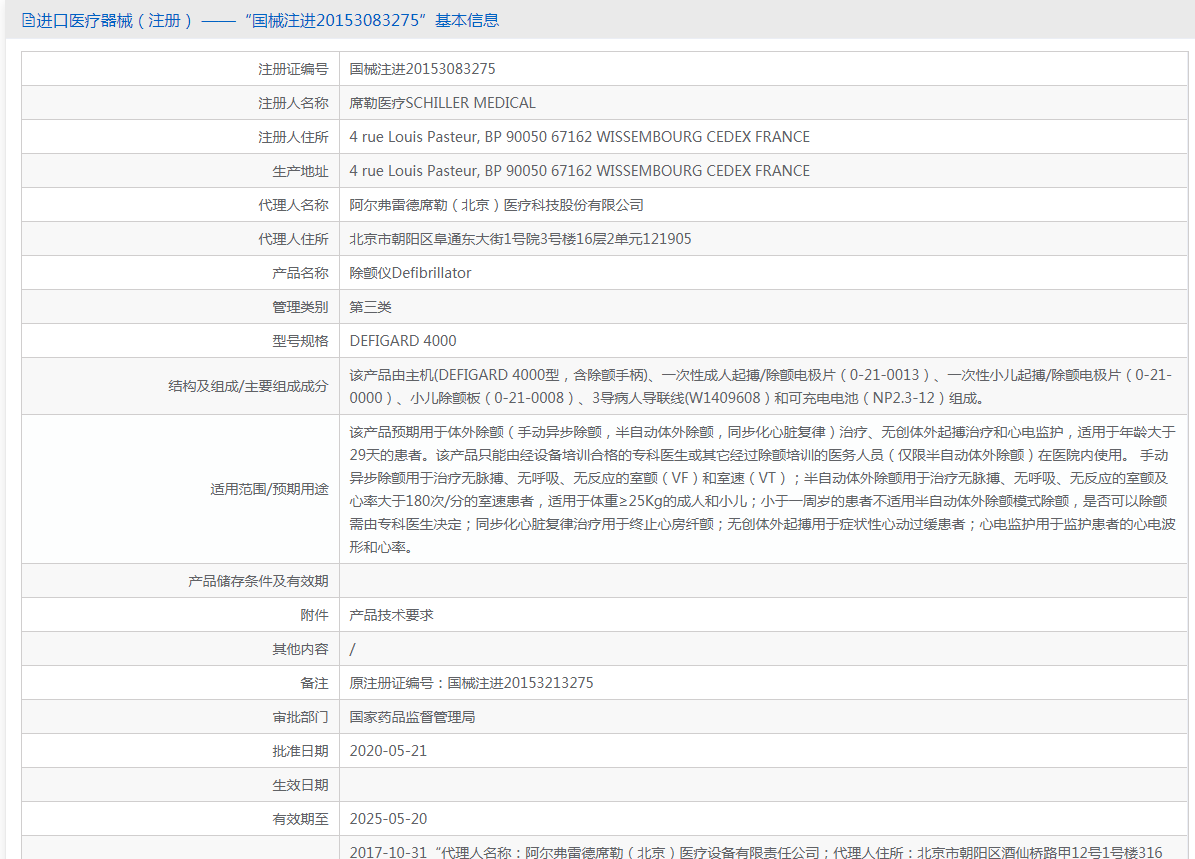Screen dimensions: 1195x859
Task: Click the approval department 国家药品监督管理局
Action: point(412,717)
